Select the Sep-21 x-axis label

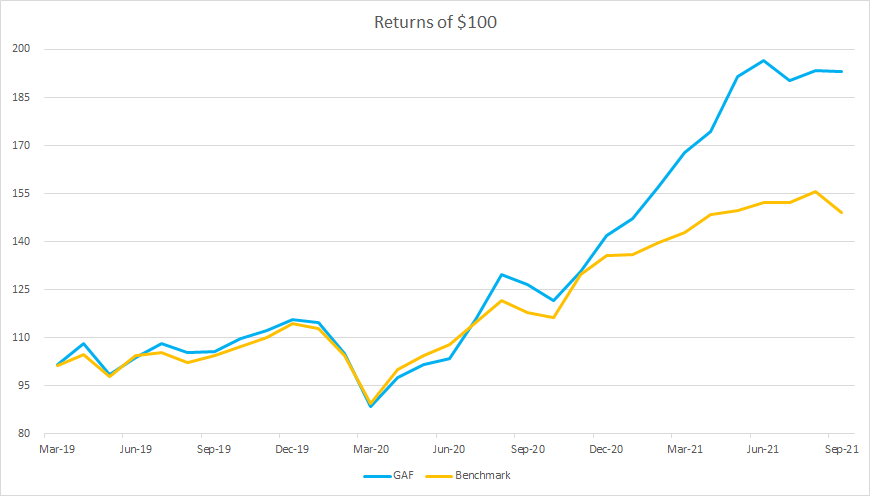(841, 449)
